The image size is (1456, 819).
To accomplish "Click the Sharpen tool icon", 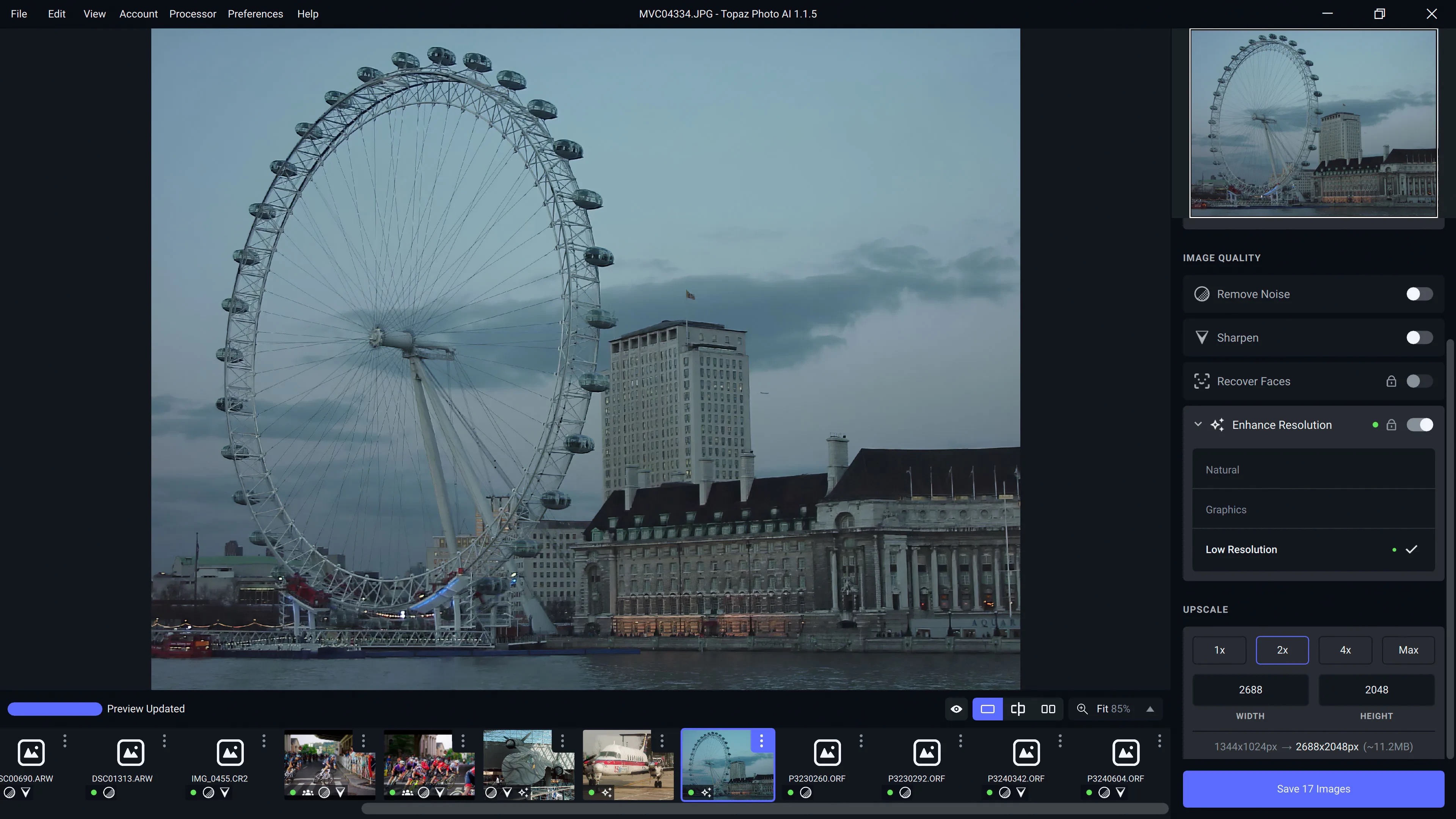I will (1201, 337).
